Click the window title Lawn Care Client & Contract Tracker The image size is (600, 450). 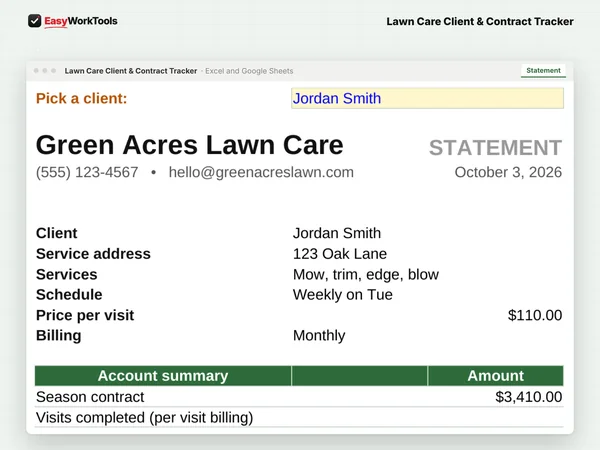click(x=131, y=71)
